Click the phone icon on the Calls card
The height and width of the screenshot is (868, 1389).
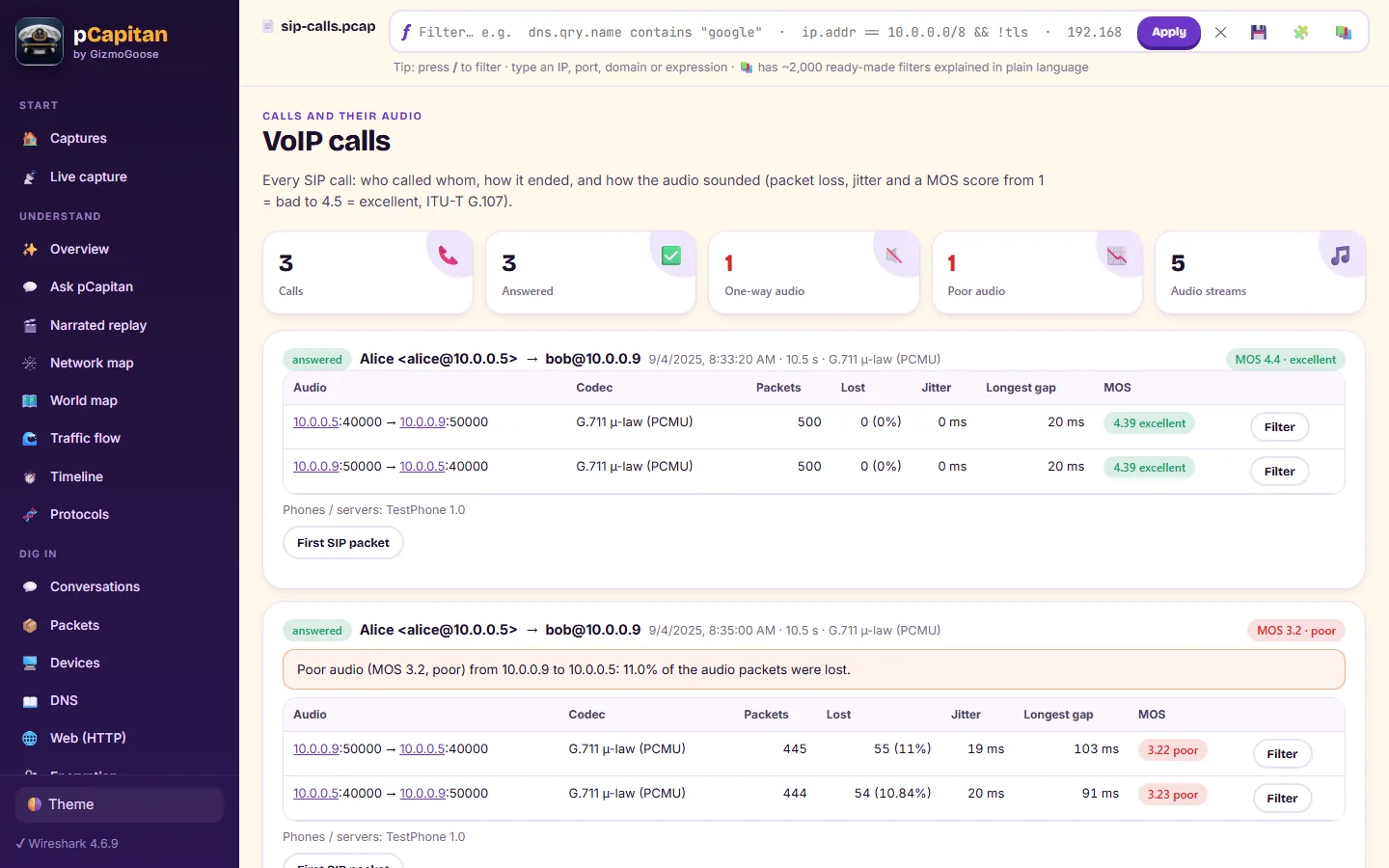click(449, 256)
